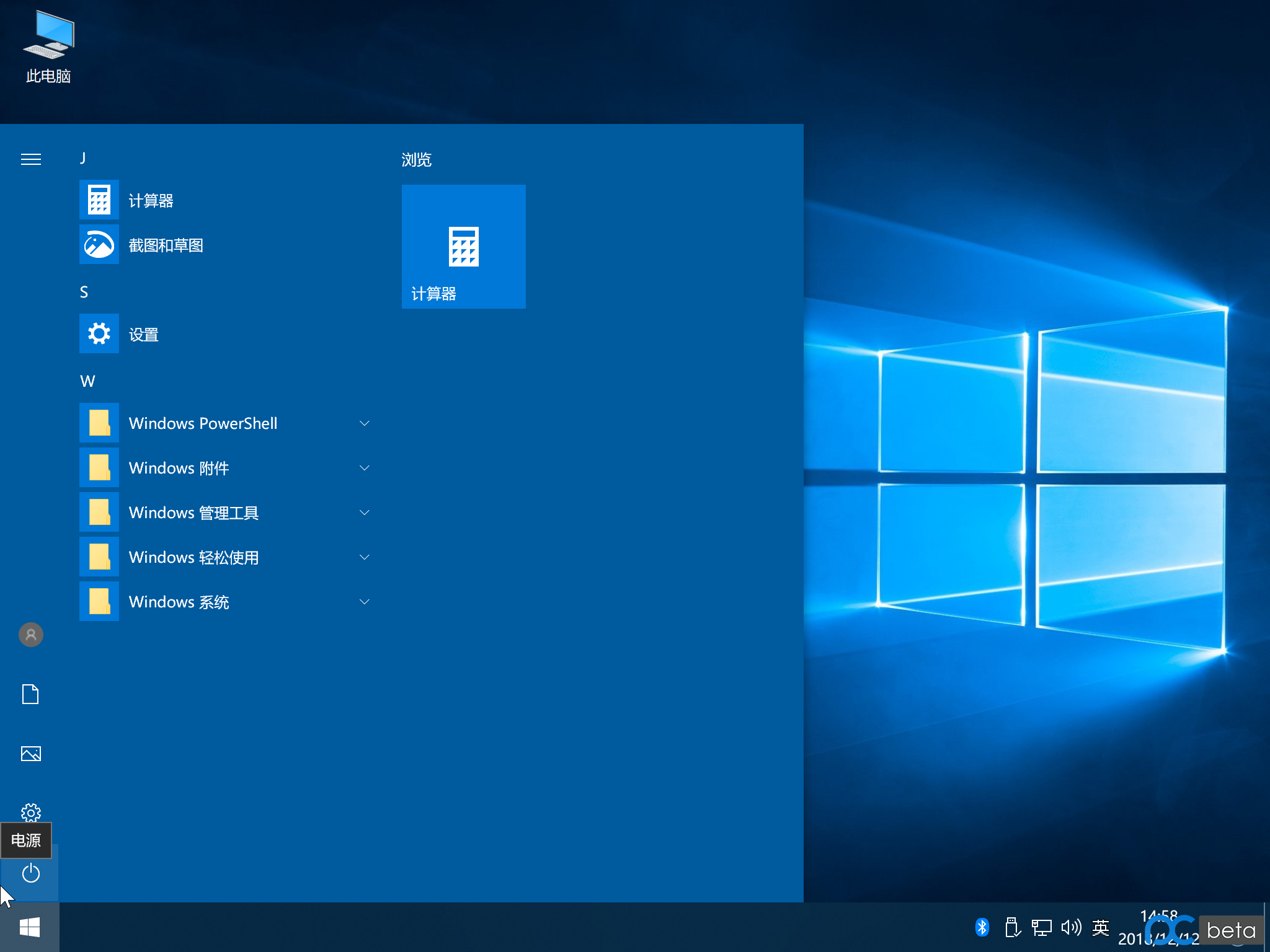Image resolution: width=1270 pixels, height=952 pixels.
Task: Expand the Windows 附件 folder chevron
Action: click(365, 468)
